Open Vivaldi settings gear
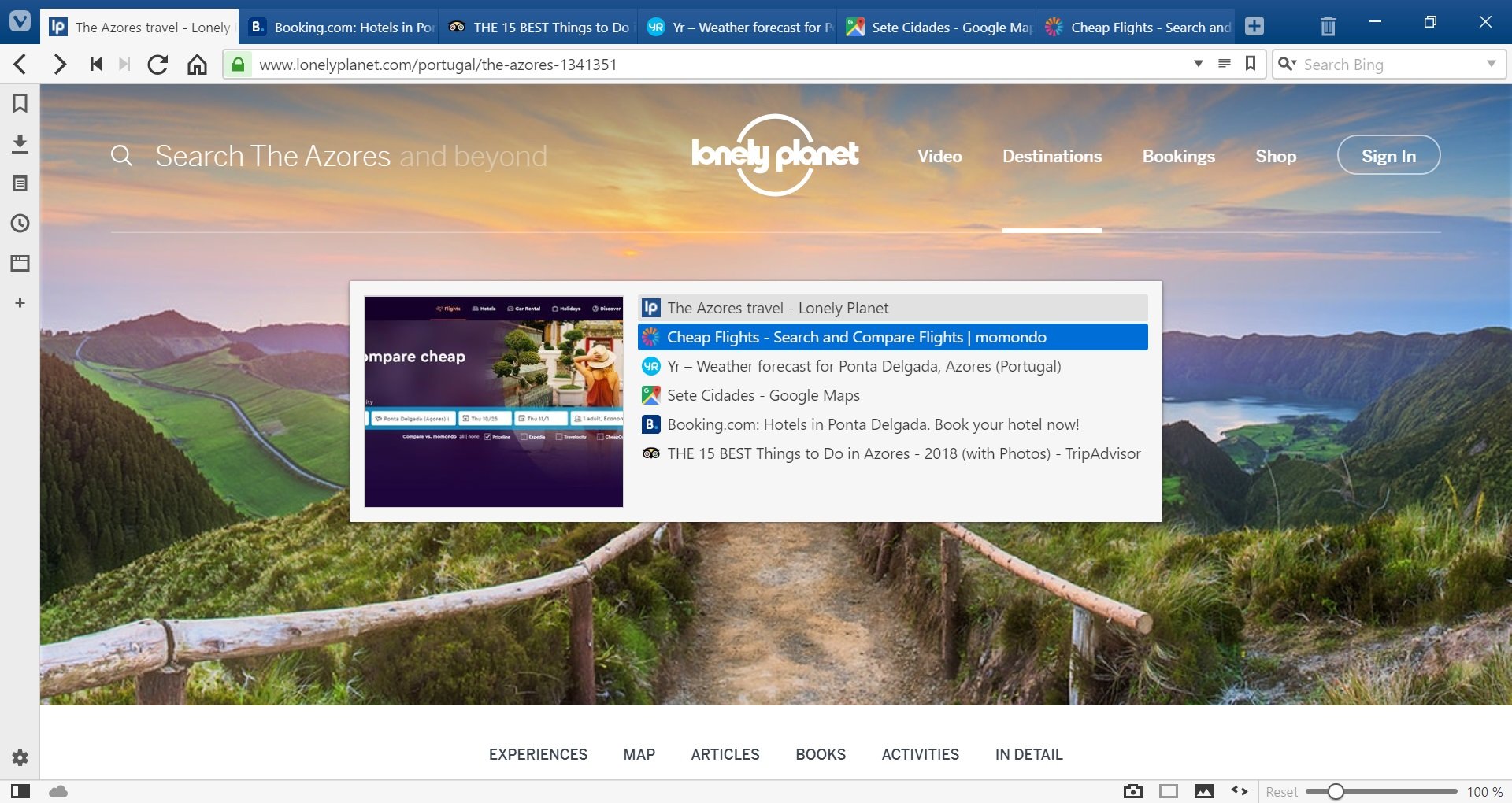 tap(20, 757)
